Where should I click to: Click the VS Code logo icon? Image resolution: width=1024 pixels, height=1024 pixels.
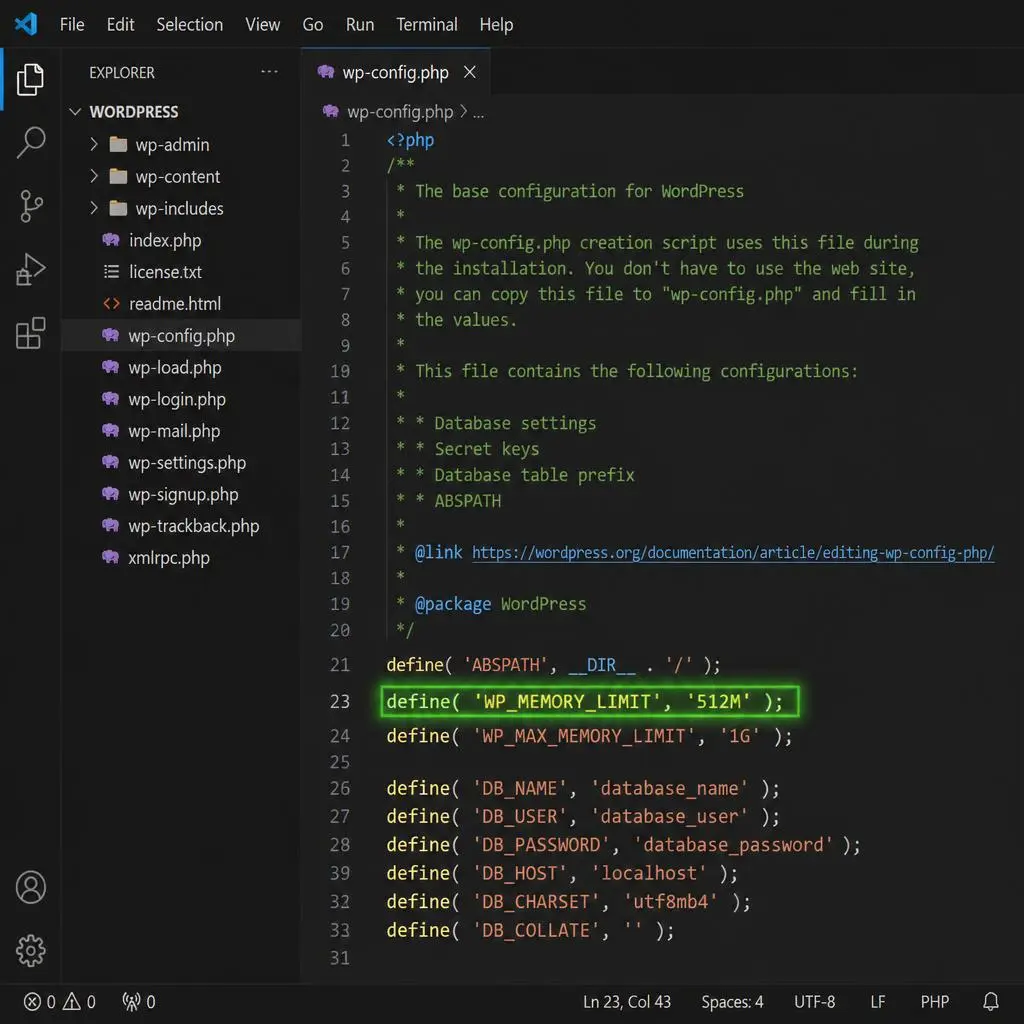pyautogui.click(x=26, y=24)
